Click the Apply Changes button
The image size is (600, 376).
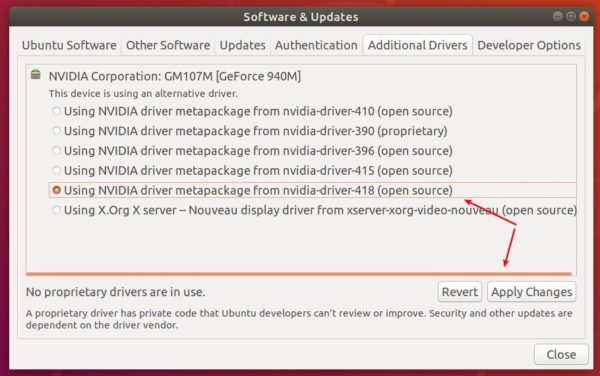tap(532, 292)
